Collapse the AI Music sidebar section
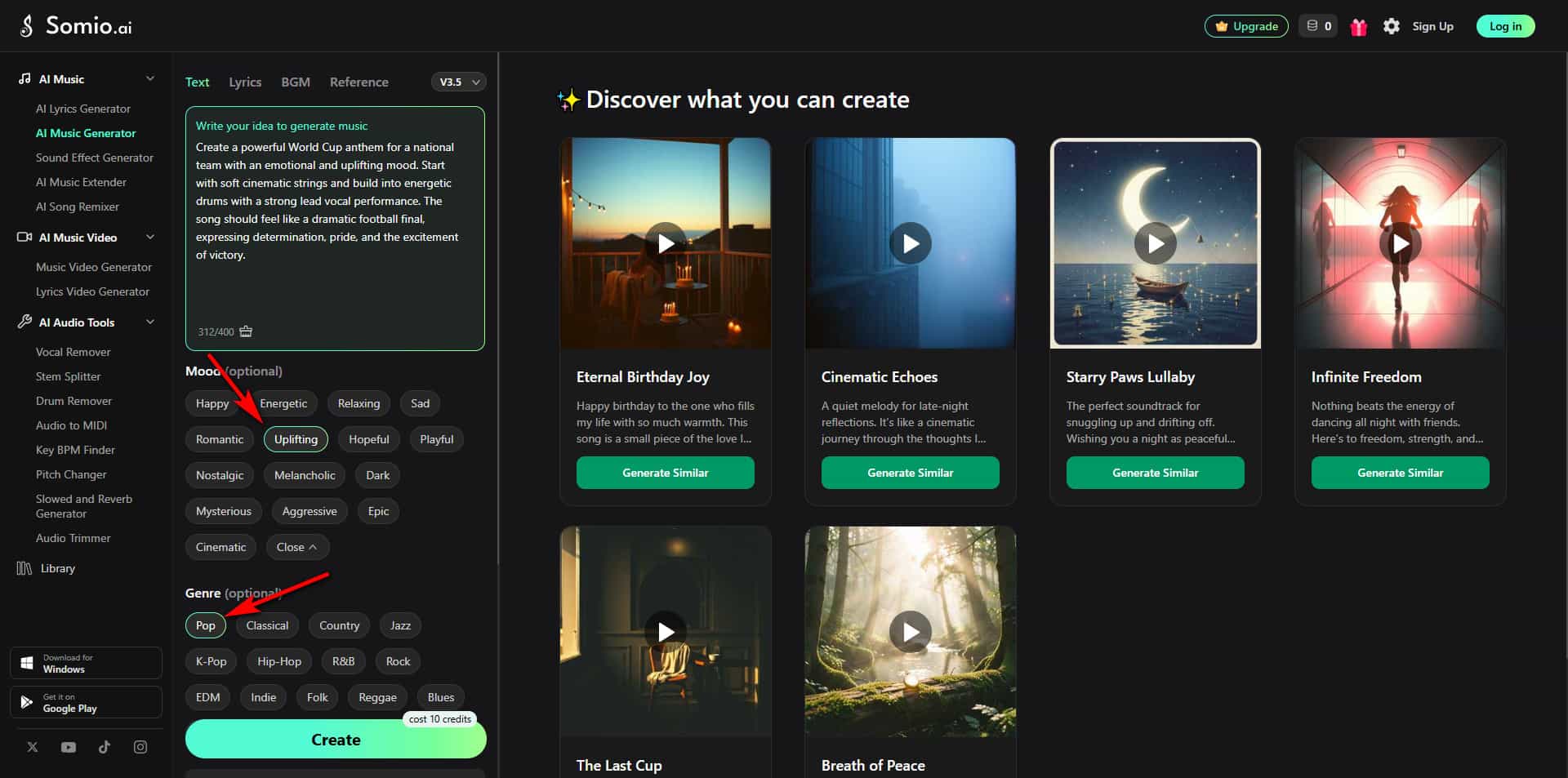1568x778 pixels. pyautogui.click(x=150, y=78)
